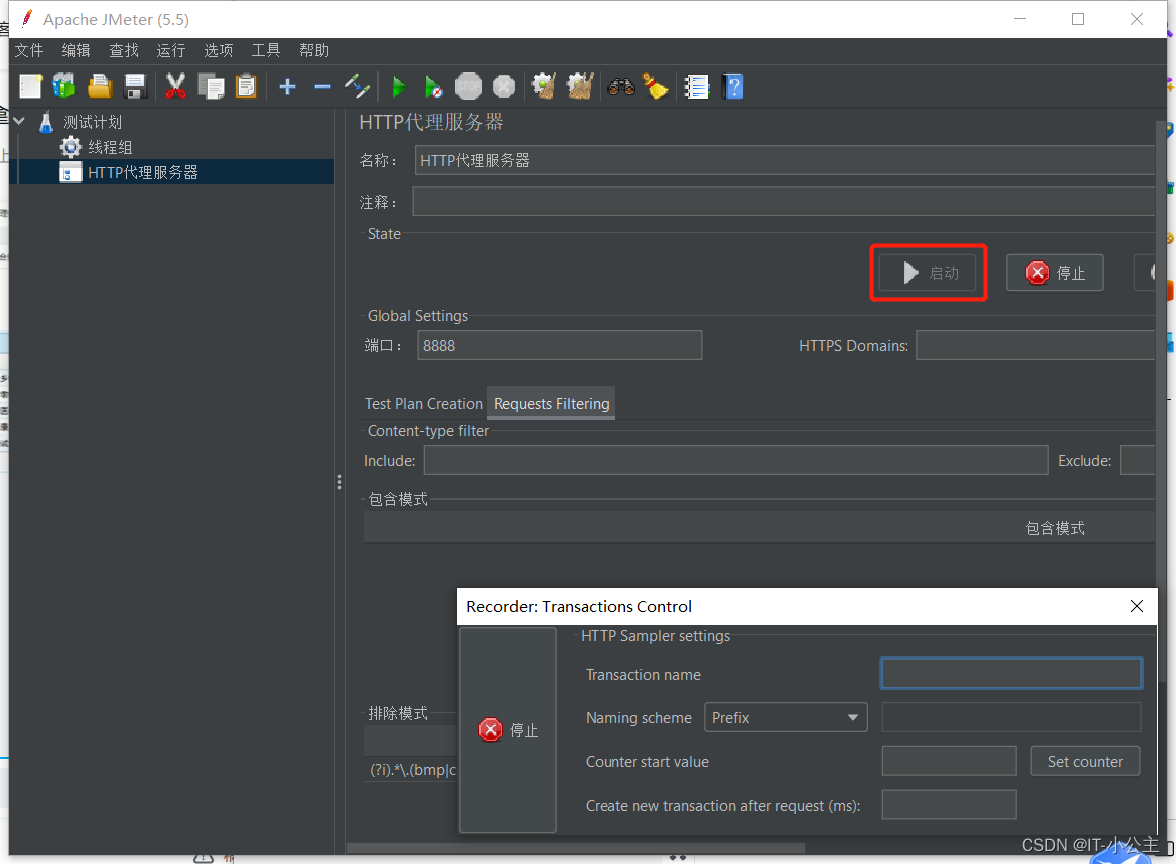Collapse the 测试计划 tree node
This screenshot has height=864, width=1176.
tap(20, 122)
